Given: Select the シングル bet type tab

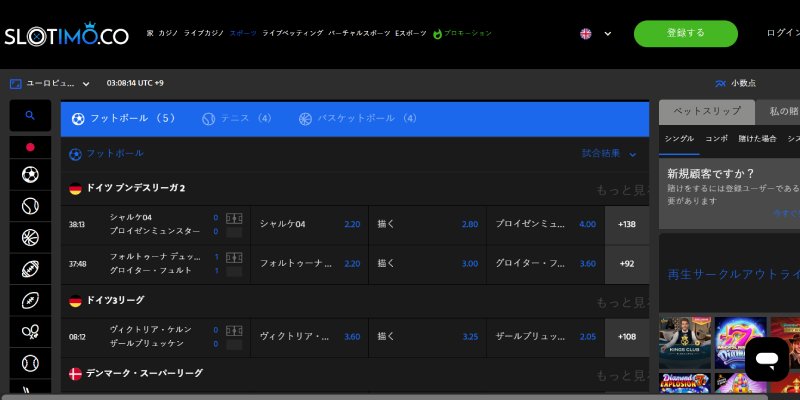Looking at the screenshot, I should click(679, 139).
